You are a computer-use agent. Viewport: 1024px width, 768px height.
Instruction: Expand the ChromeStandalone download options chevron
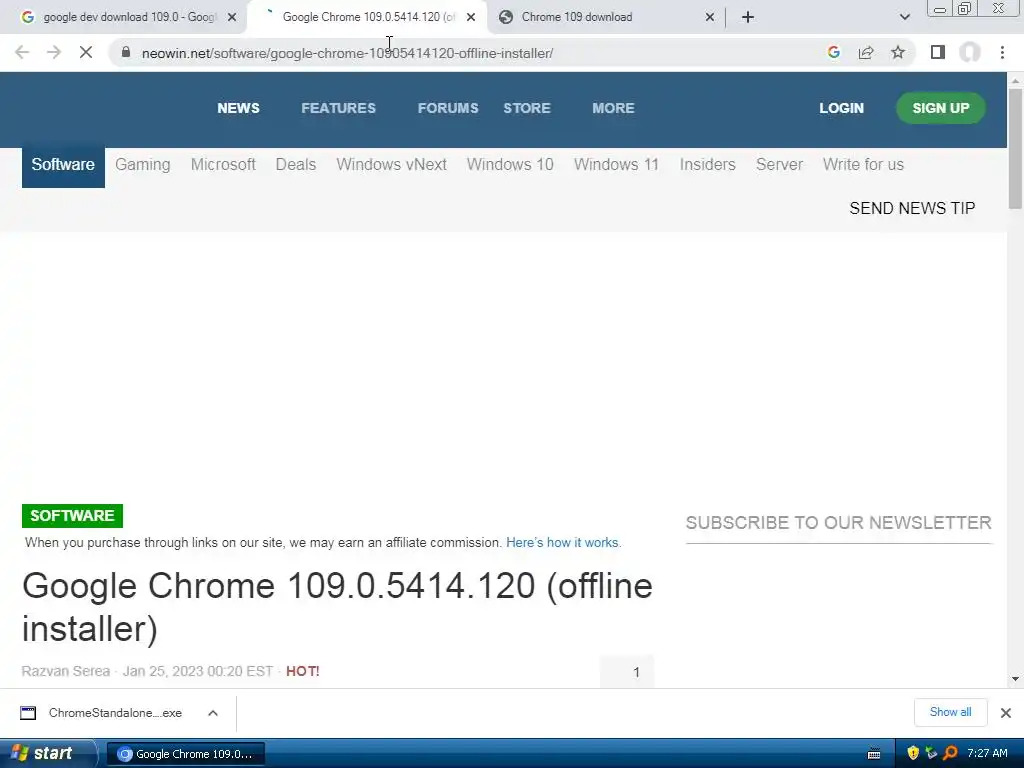click(213, 713)
